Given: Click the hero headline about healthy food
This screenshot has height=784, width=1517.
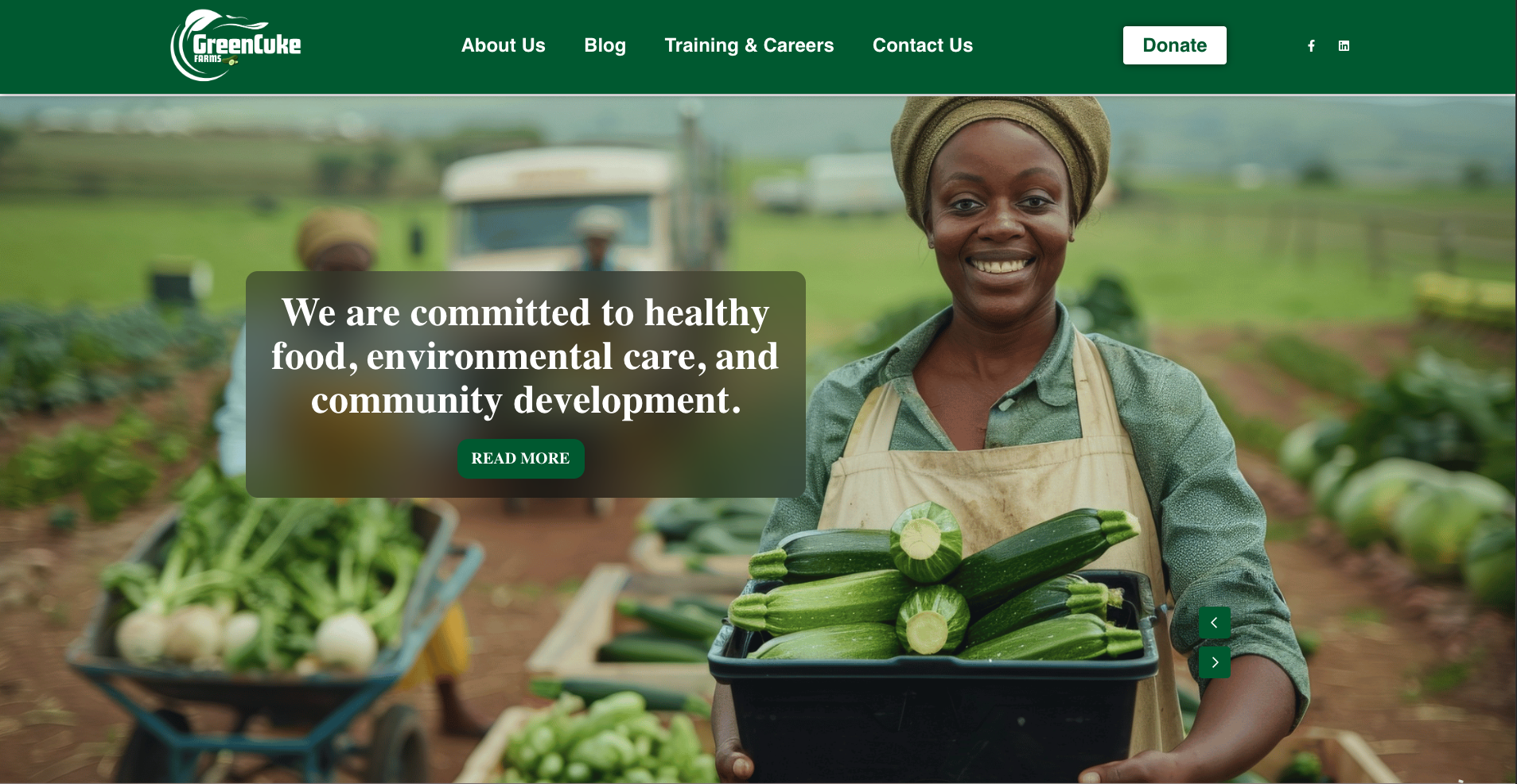Looking at the screenshot, I should (x=525, y=356).
